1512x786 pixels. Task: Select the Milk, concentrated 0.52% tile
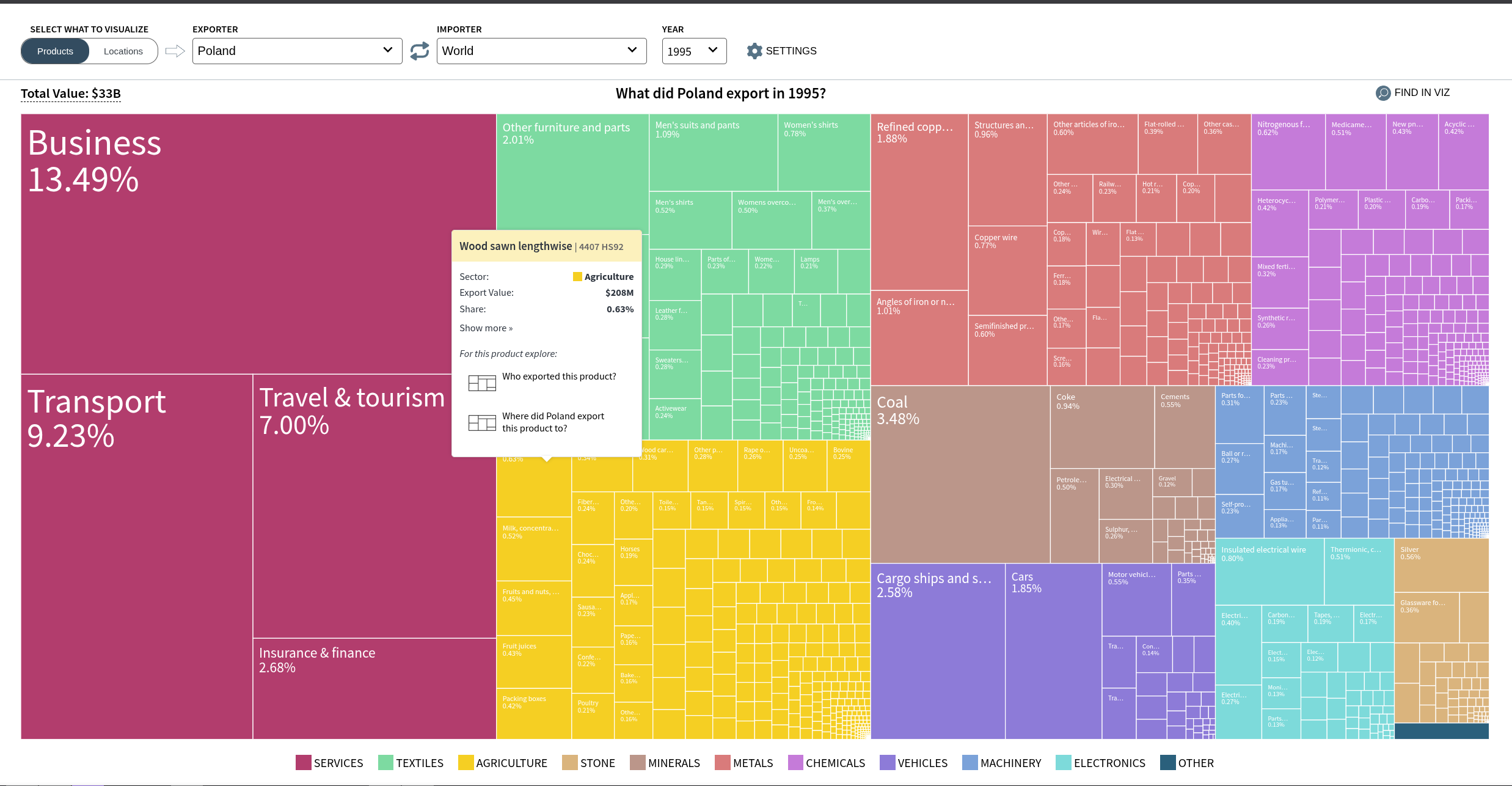point(534,549)
